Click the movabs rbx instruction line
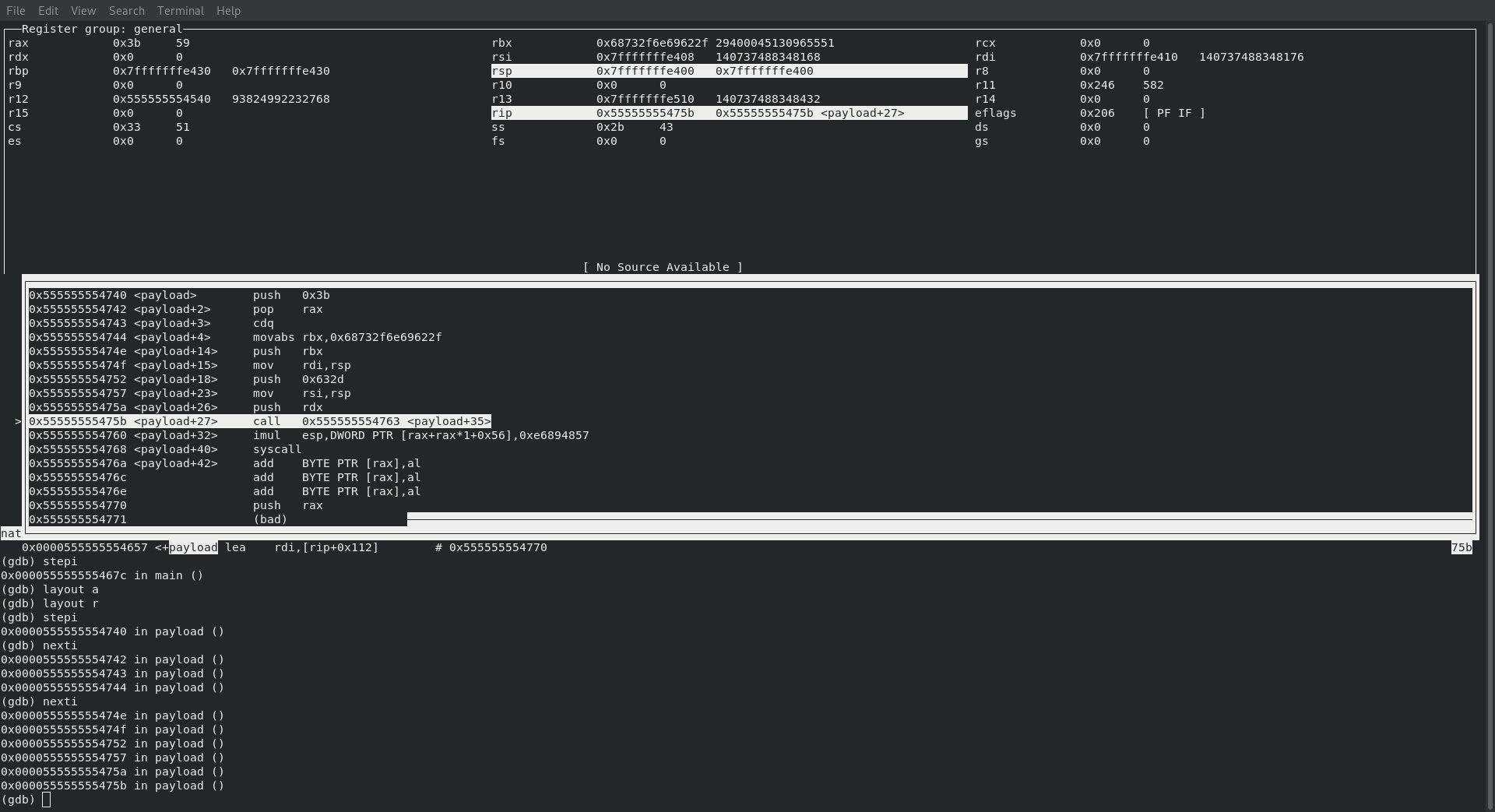1495x812 pixels. [346, 337]
